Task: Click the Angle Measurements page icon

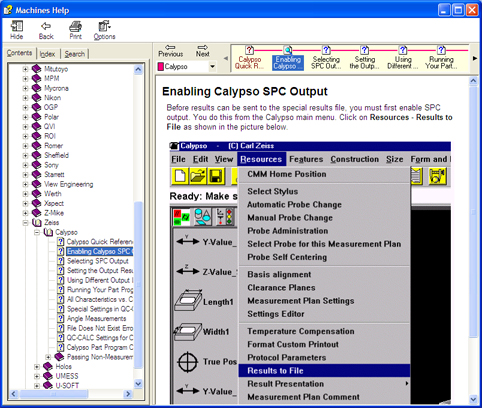Action: click(61, 318)
